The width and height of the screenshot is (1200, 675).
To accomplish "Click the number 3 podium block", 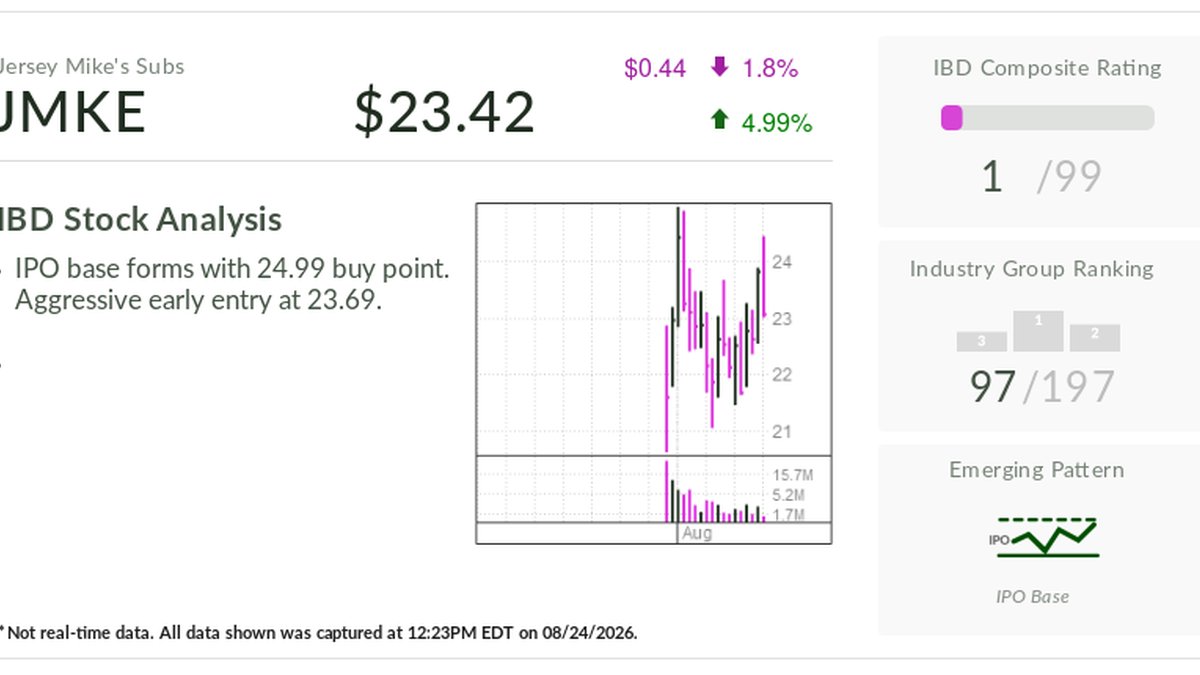I will (981, 341).
